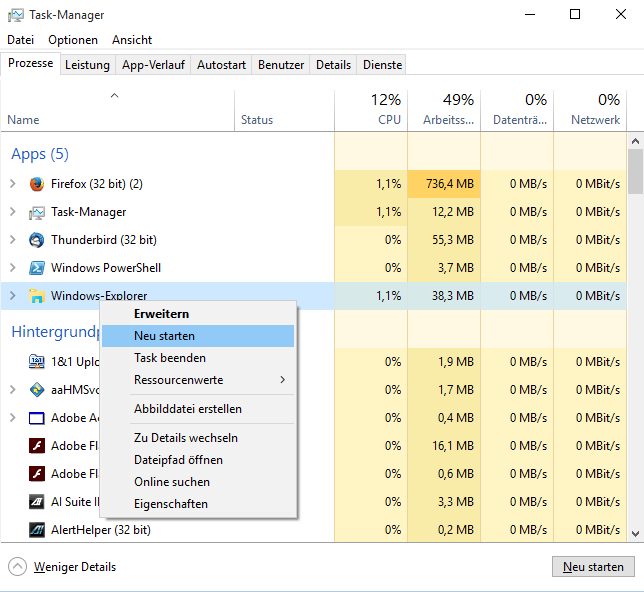This screenshot has width=644, height=592.
Task: Switch to the Details tab
Action: click(x=334, y=65)
